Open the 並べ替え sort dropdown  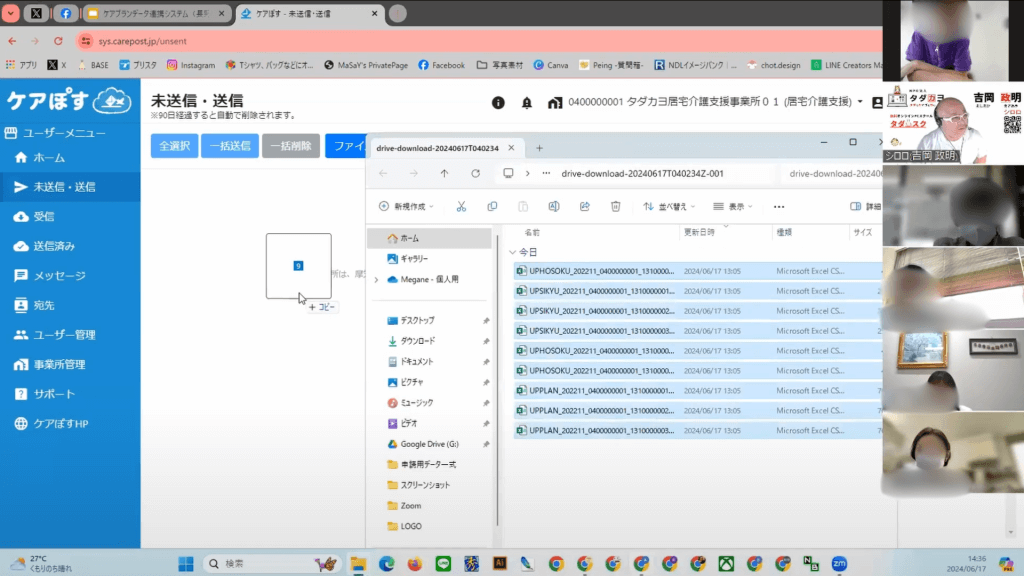[672, 207]
